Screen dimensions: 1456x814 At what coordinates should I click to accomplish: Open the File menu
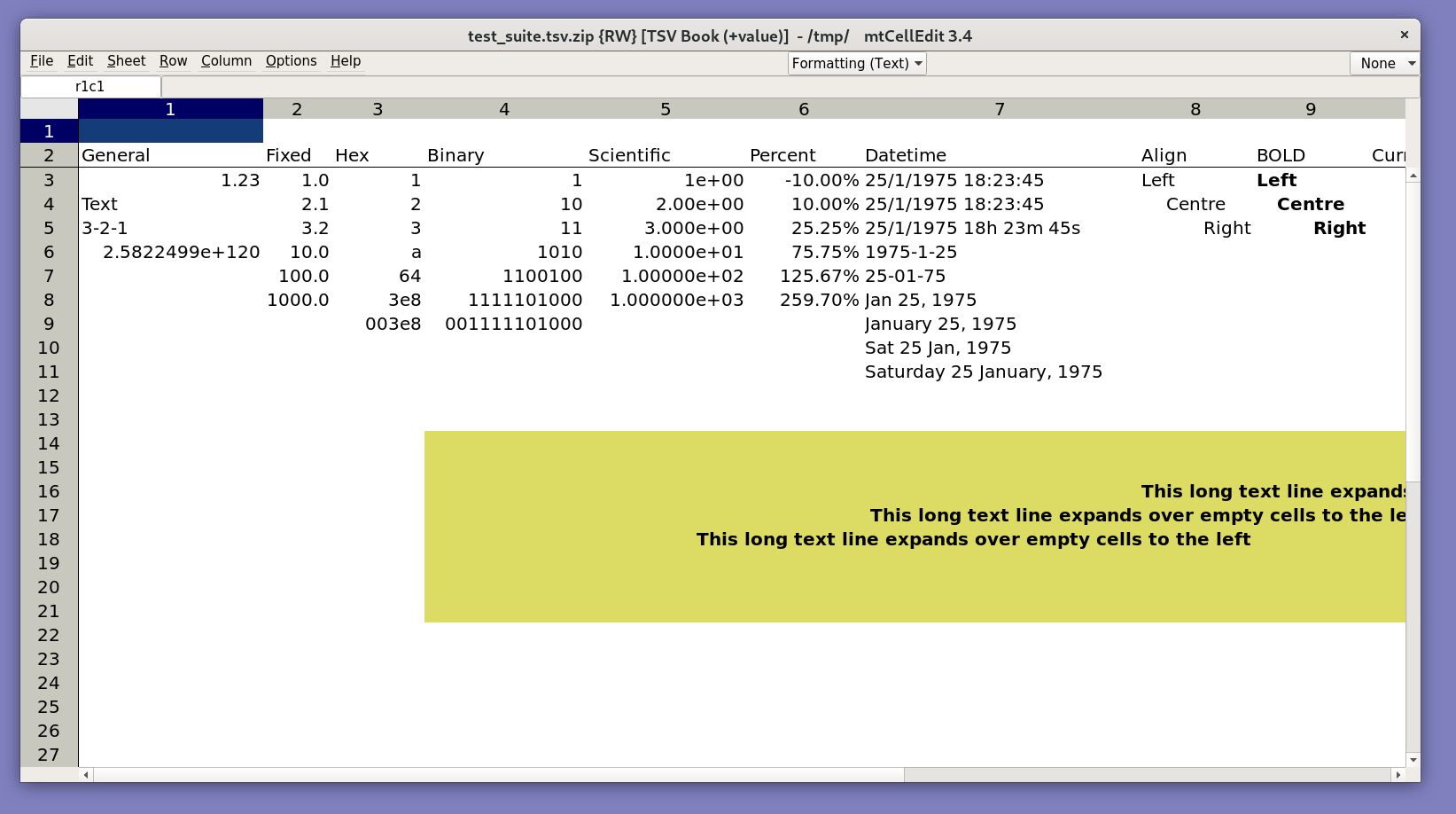[x=42, y=61]
